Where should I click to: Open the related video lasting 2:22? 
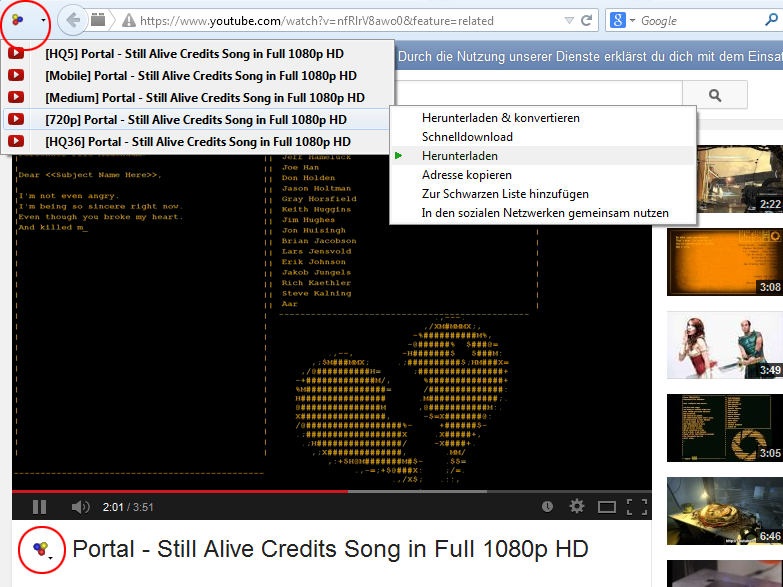(740, 179)
